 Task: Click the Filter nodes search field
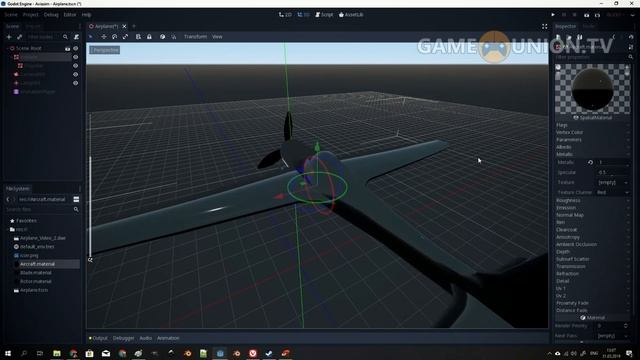44,37
